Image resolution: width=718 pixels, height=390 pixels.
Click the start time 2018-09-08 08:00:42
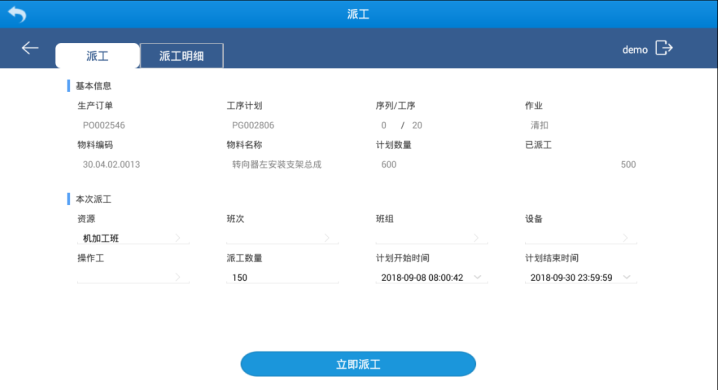(x=422, y=277)
